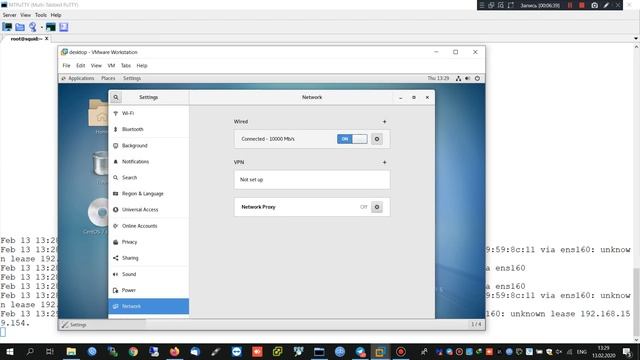This screenshot has height=360, width=640.
Task: Open MTPuTTY Help menu
Action: click(x=56, y=15)
